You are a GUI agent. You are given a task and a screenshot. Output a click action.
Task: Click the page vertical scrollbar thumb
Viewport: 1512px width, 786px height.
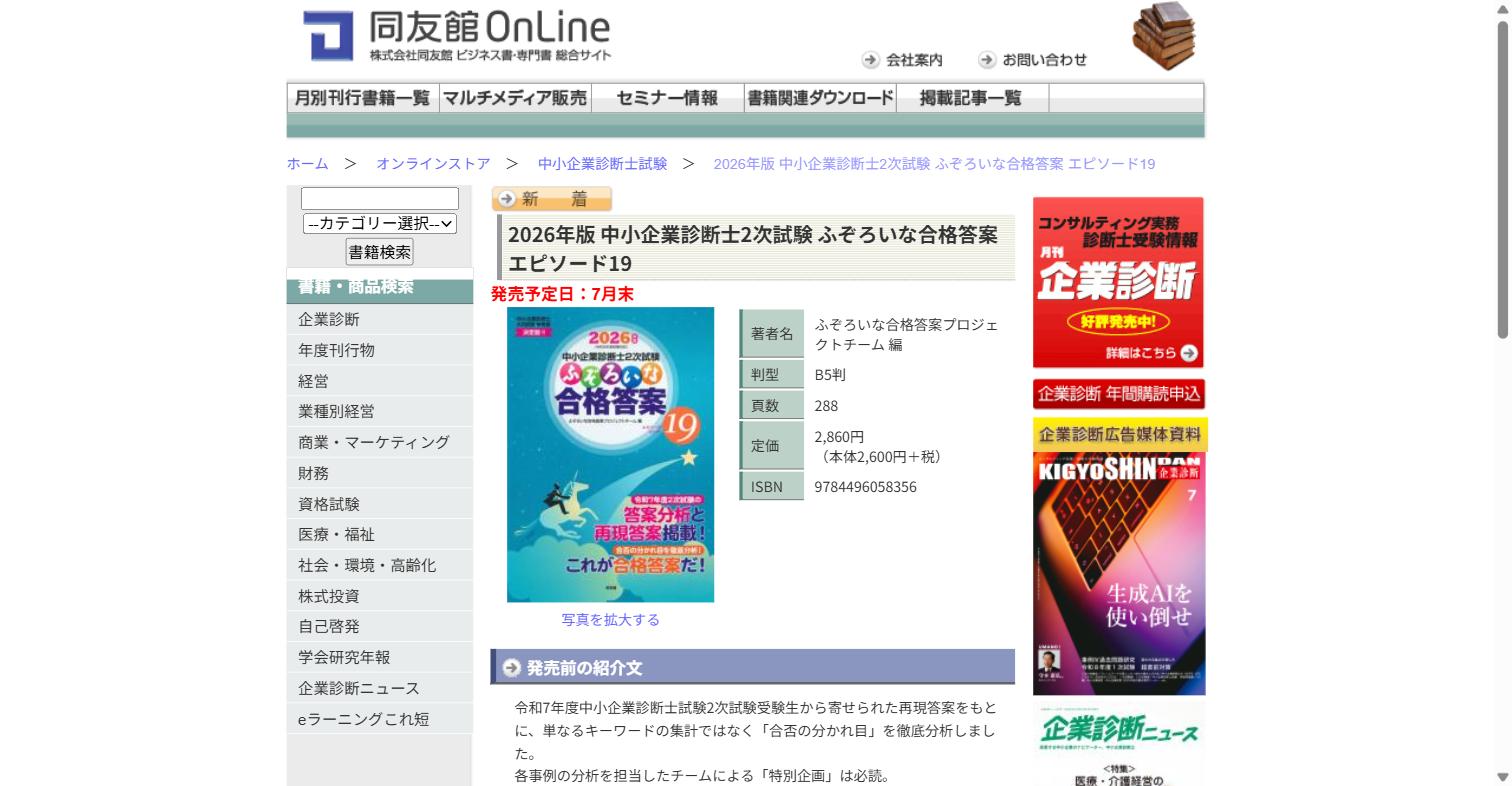tap(1502, 180)
